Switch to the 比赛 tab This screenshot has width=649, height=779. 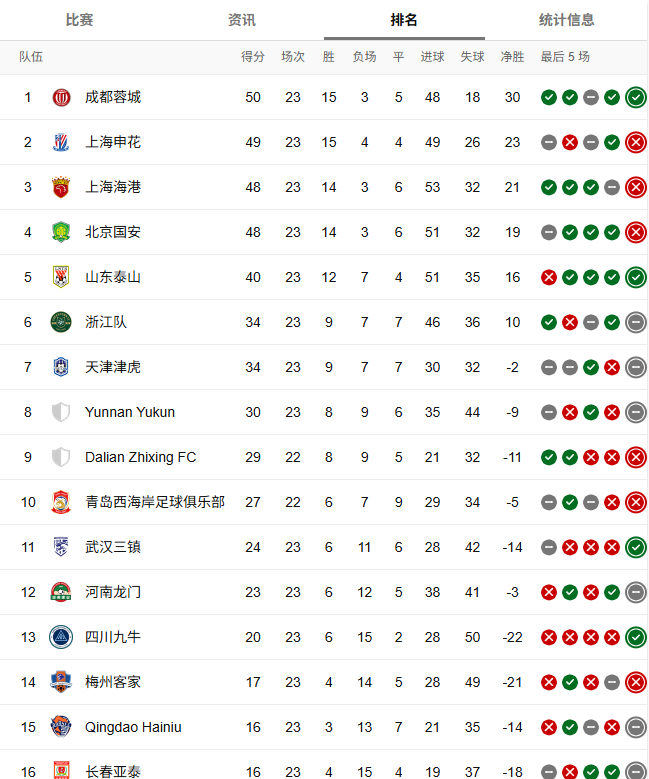coord(80,20)
